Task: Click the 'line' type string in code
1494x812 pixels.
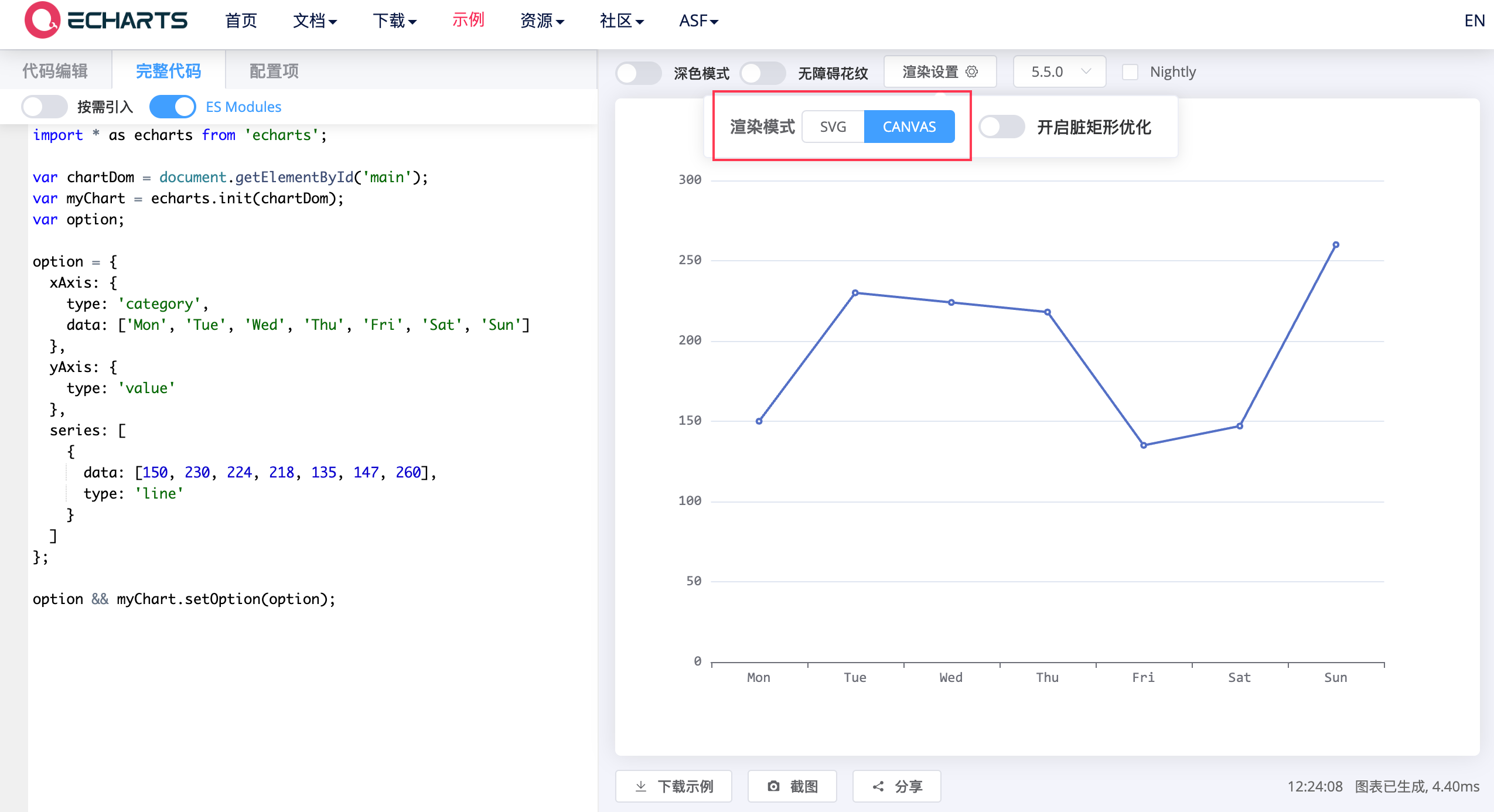Action: point(159,493)
